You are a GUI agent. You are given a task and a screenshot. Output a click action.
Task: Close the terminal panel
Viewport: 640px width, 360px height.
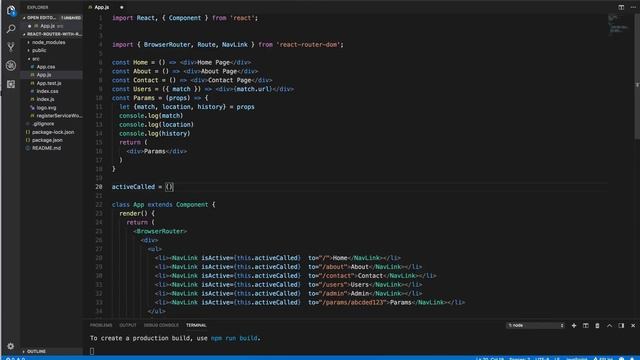633,325
